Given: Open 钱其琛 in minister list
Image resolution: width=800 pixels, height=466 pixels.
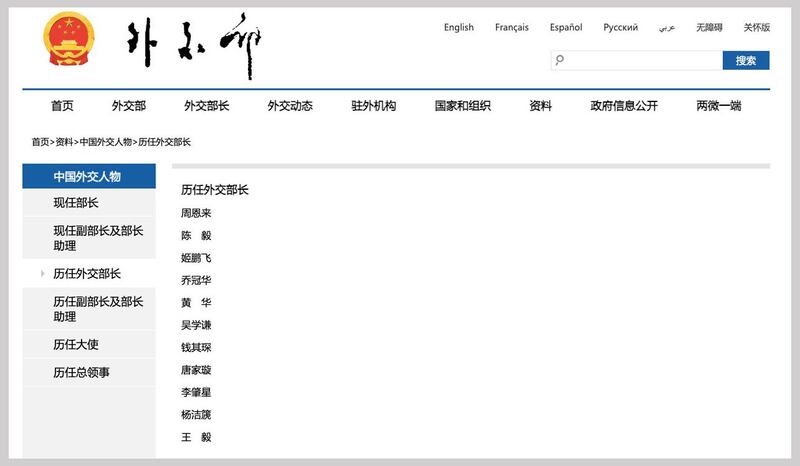Looking at the screenshot, I should tap(196, 348).
